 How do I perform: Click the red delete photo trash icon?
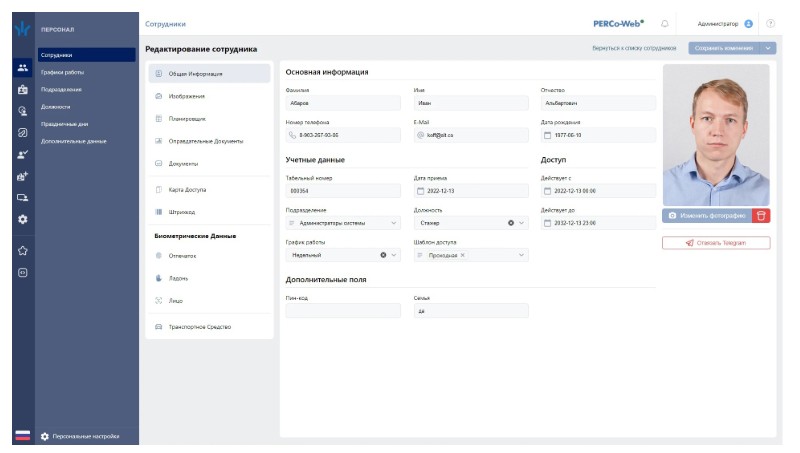point(762,215)
